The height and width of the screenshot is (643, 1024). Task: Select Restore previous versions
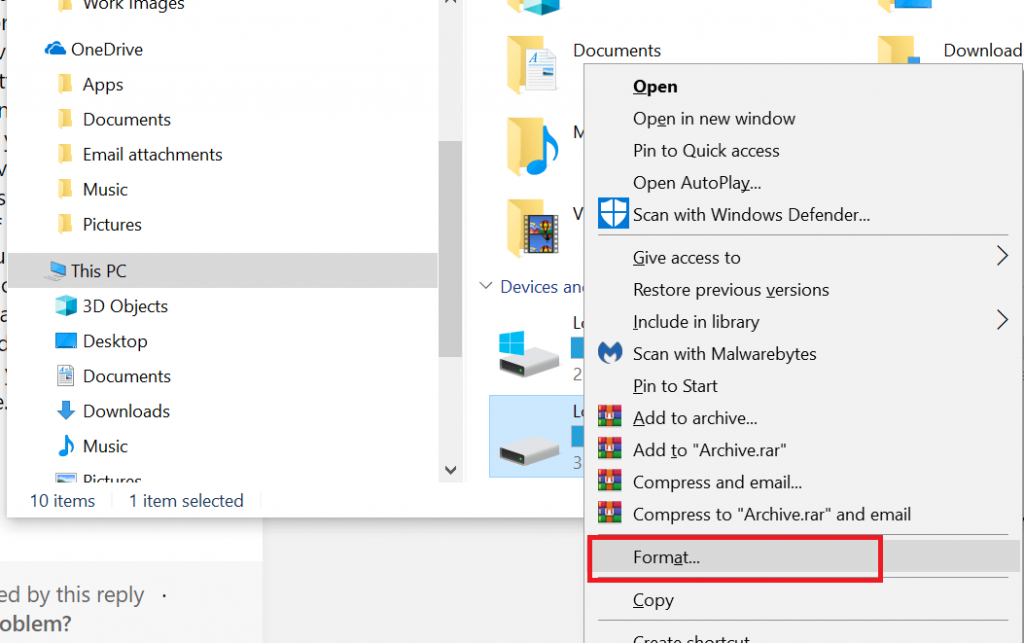pos(731,290)
